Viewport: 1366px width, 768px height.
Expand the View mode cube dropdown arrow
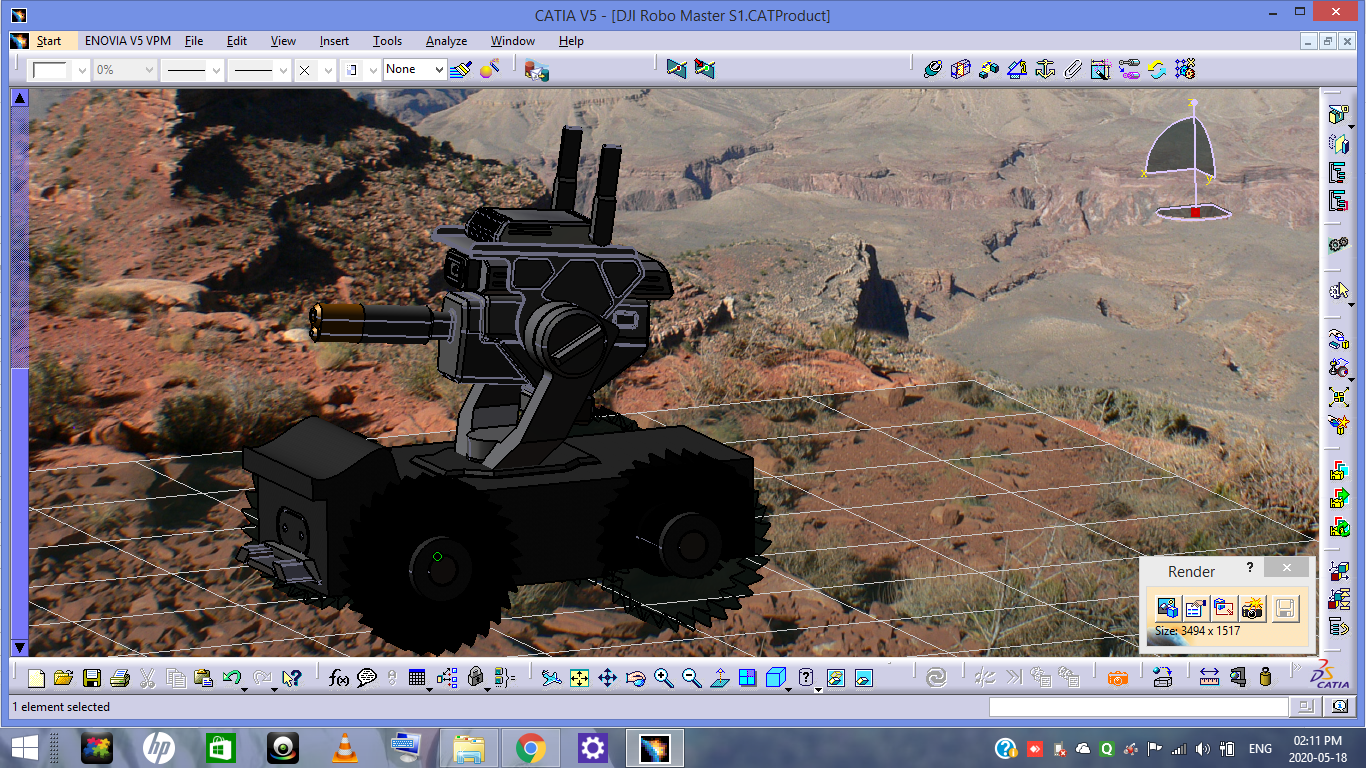(789, 688)
